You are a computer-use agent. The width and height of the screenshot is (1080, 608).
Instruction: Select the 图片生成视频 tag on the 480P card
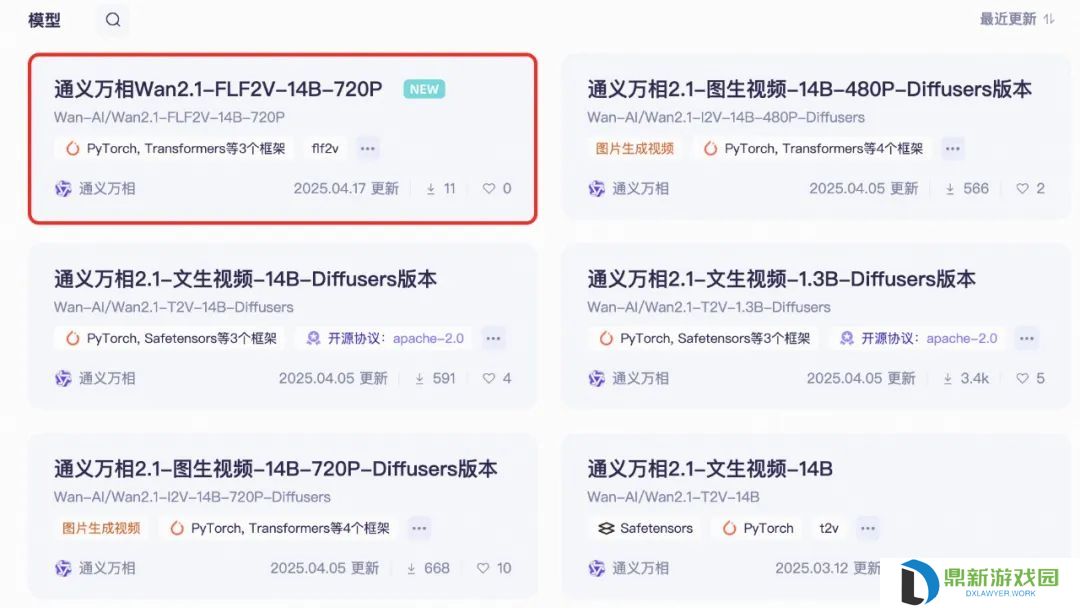click(634, 148)
